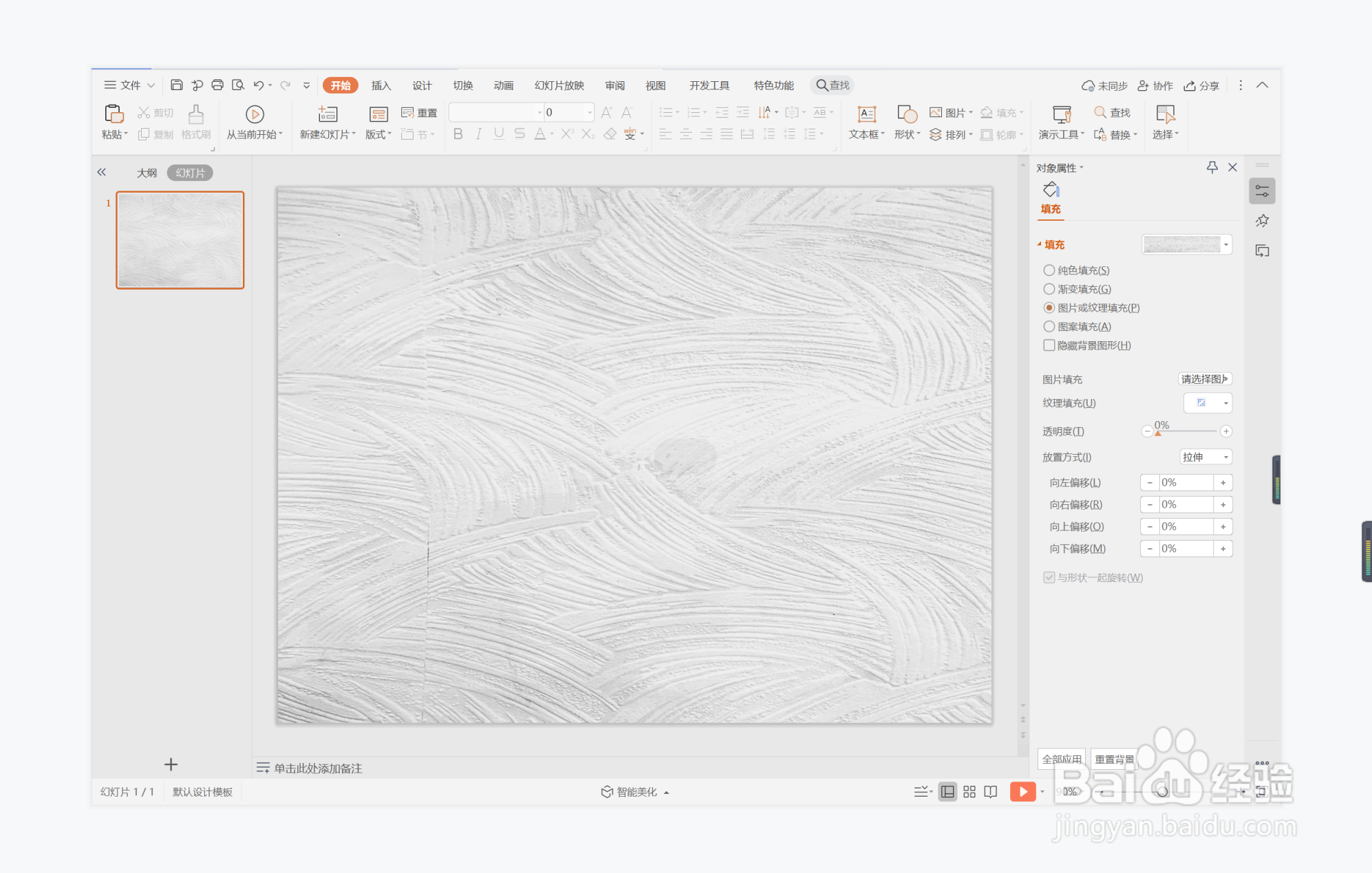Start slideshow from current slide

pos(255,114)
